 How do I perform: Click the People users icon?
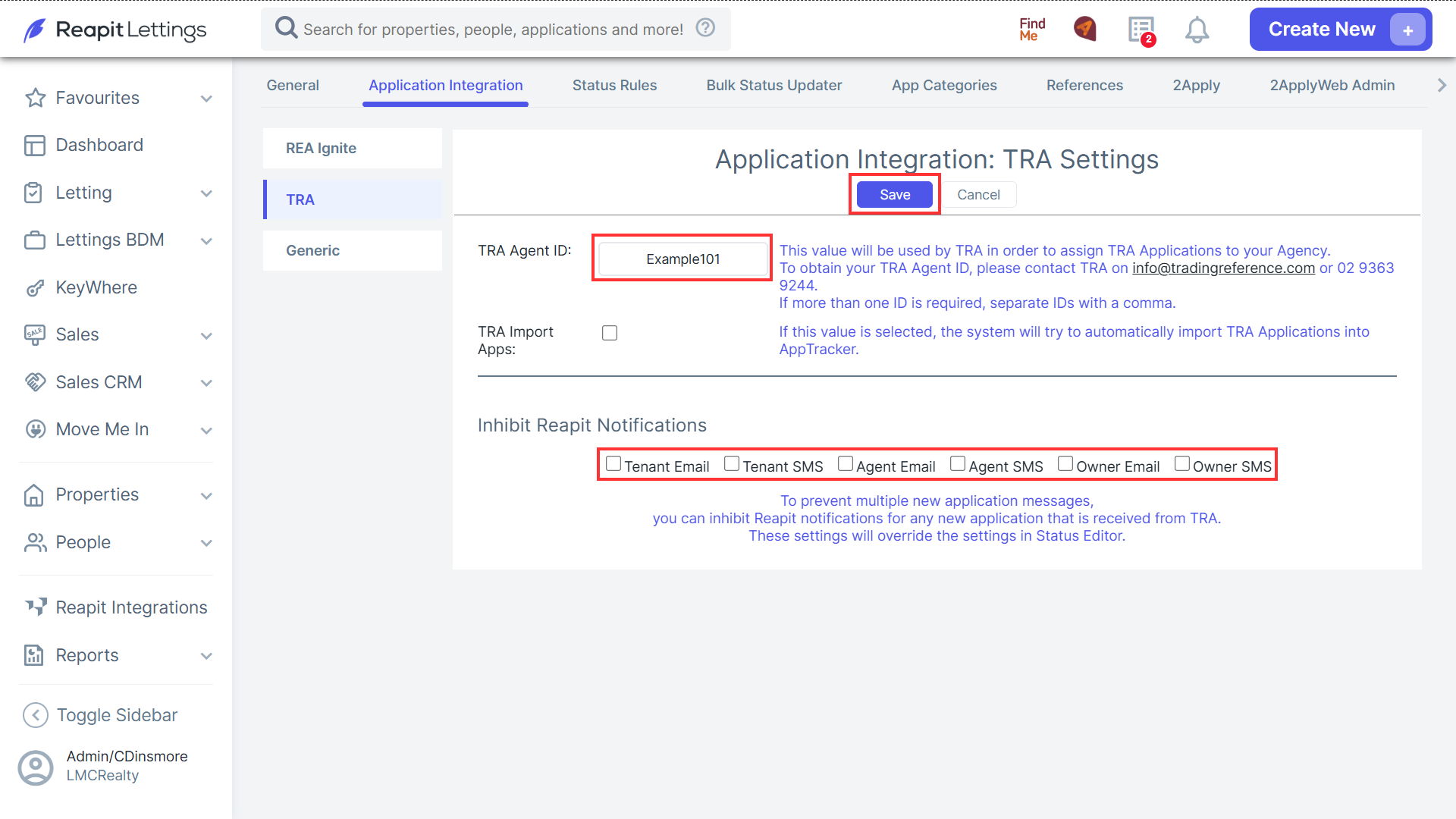click(35, 542)
